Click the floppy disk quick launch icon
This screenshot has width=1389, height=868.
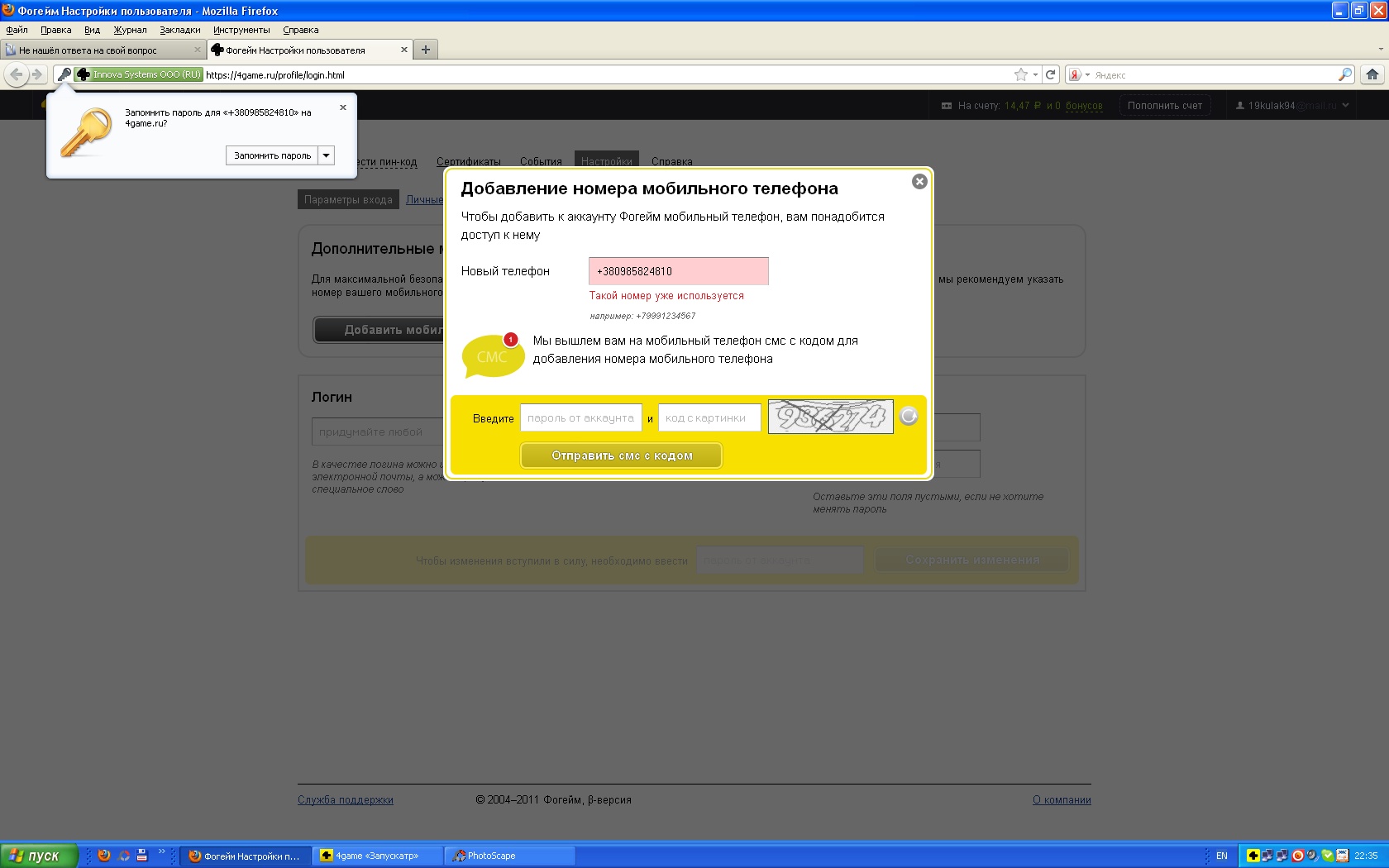[142, 856]
